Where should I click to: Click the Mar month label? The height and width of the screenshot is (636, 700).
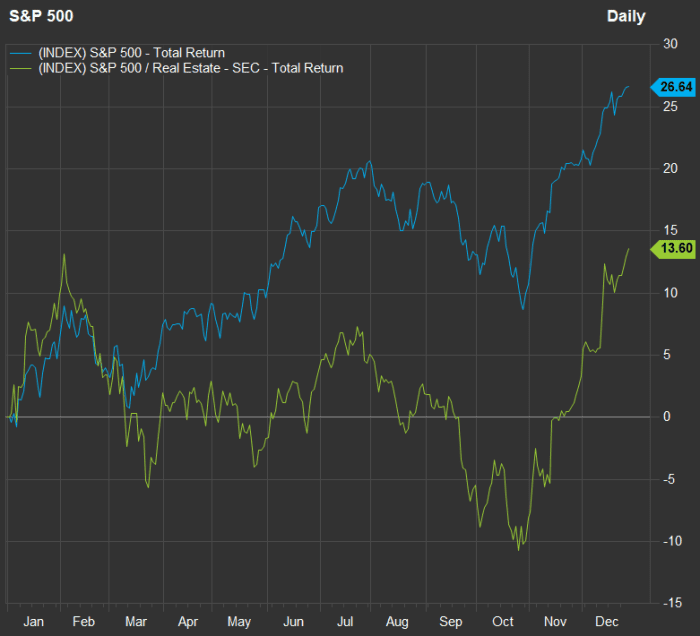tap(136, 621)
